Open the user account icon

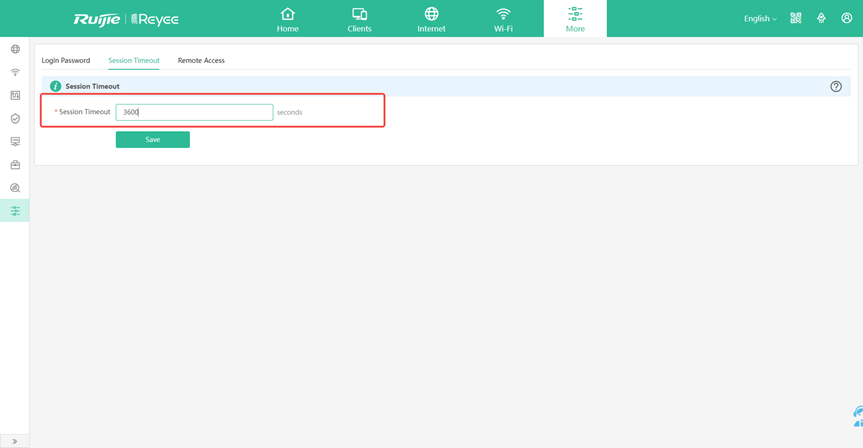click(x=846, y=18)
